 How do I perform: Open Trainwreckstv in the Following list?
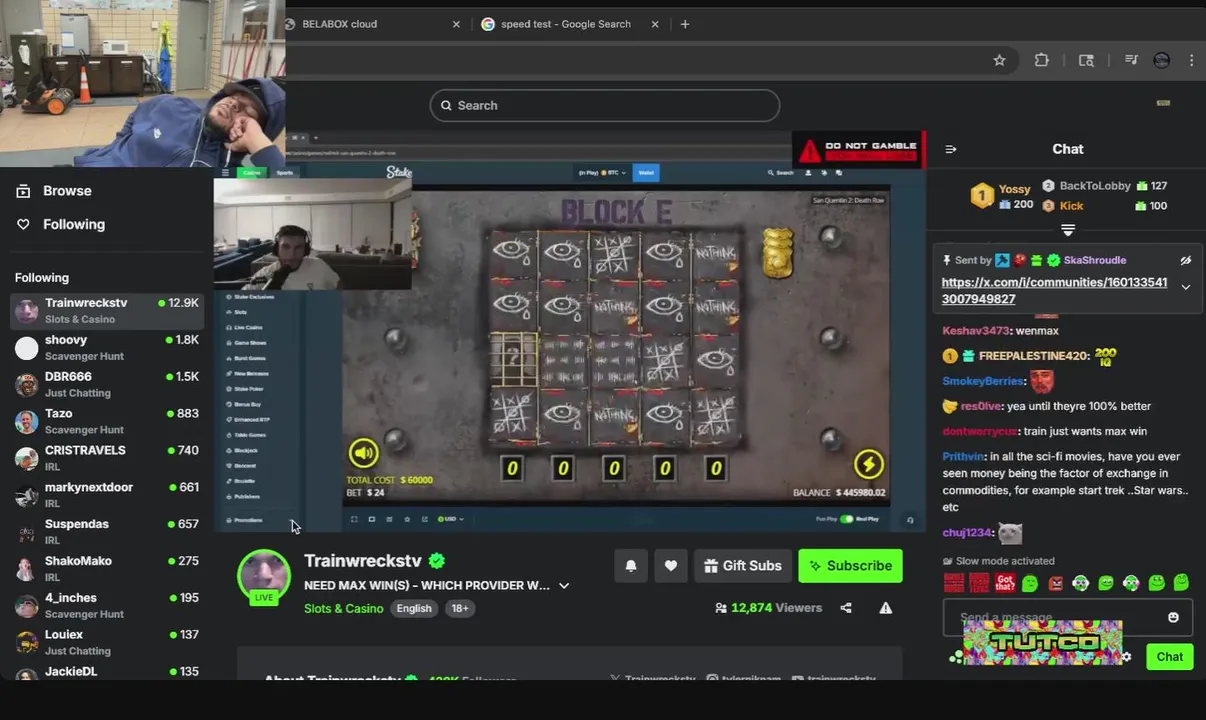[x=107, y=310]
